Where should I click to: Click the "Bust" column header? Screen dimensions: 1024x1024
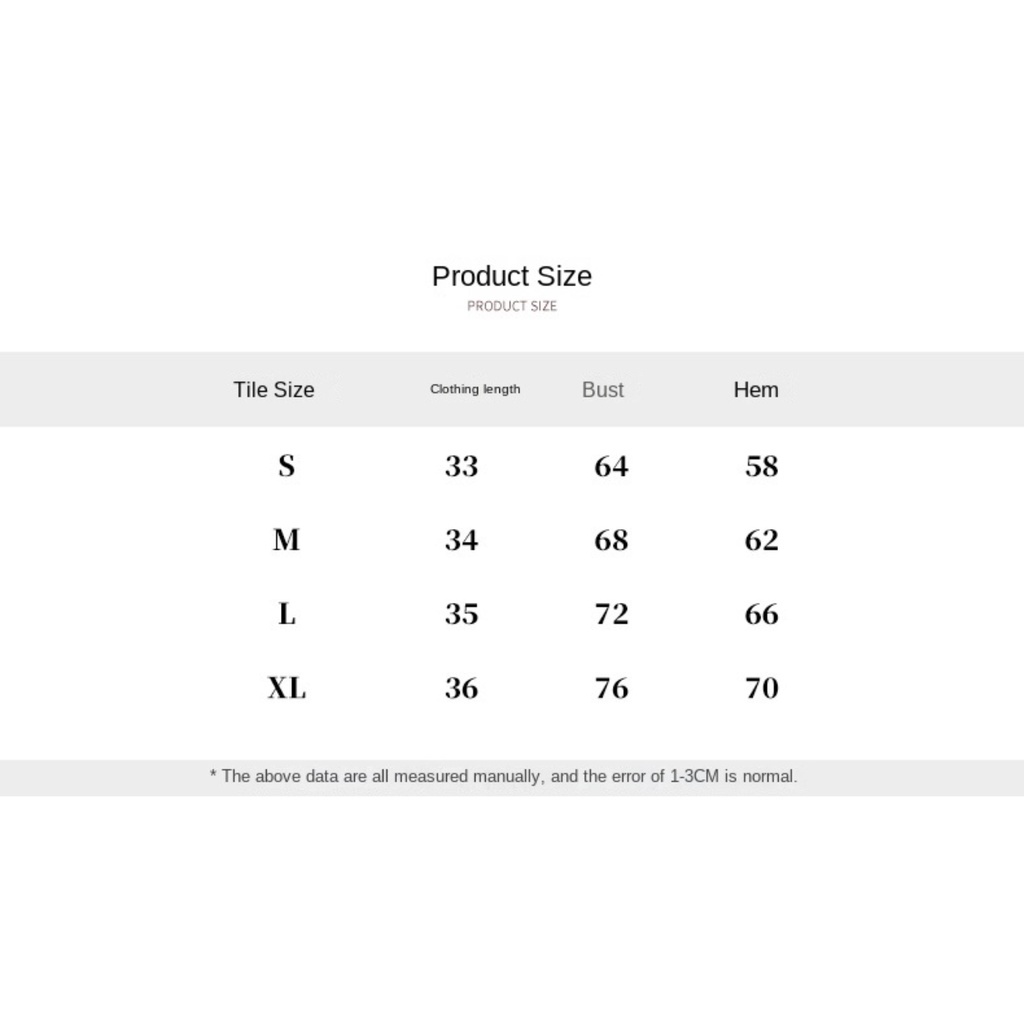[602, 390]
